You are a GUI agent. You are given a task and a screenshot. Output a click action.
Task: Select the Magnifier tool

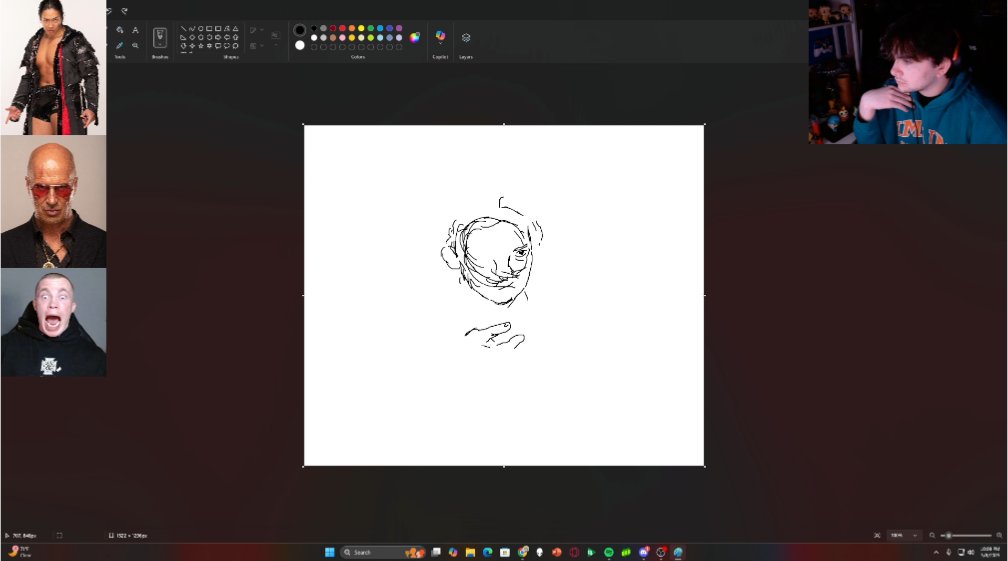(x=135, y=46)
